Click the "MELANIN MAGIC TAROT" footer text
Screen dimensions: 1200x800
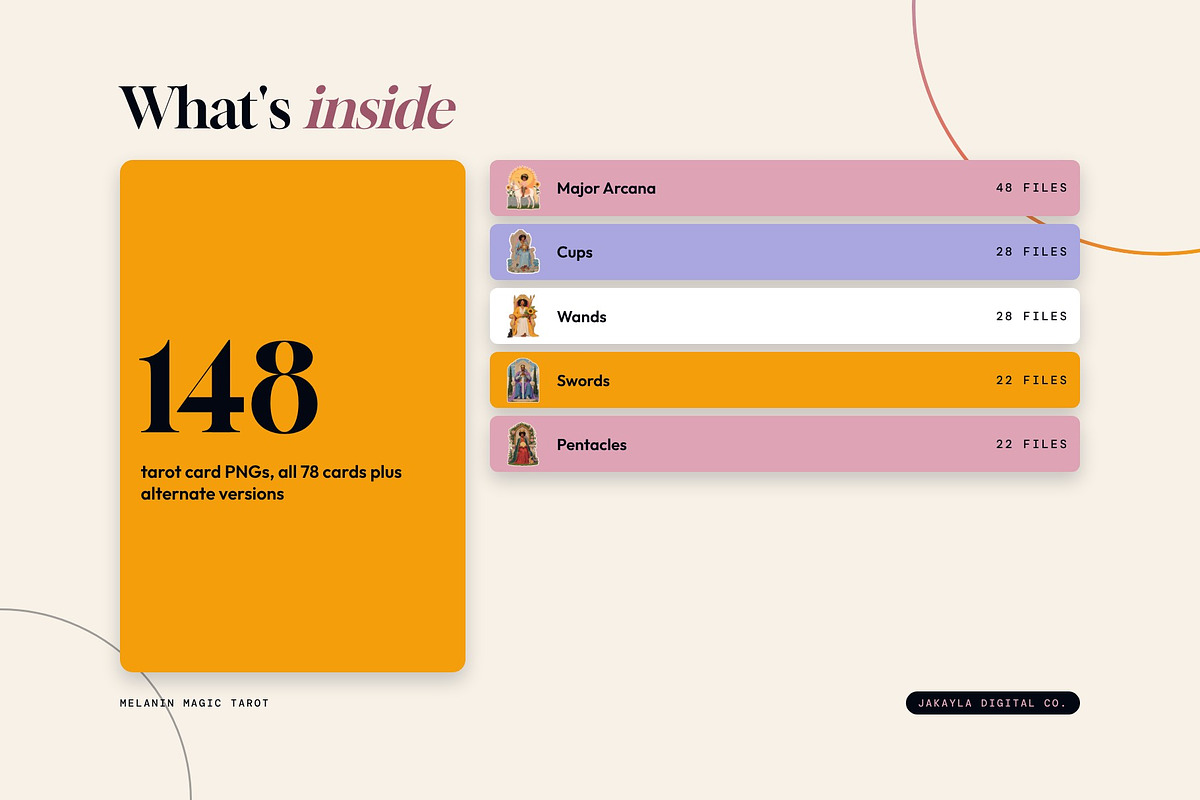click(x=195, y=703)
